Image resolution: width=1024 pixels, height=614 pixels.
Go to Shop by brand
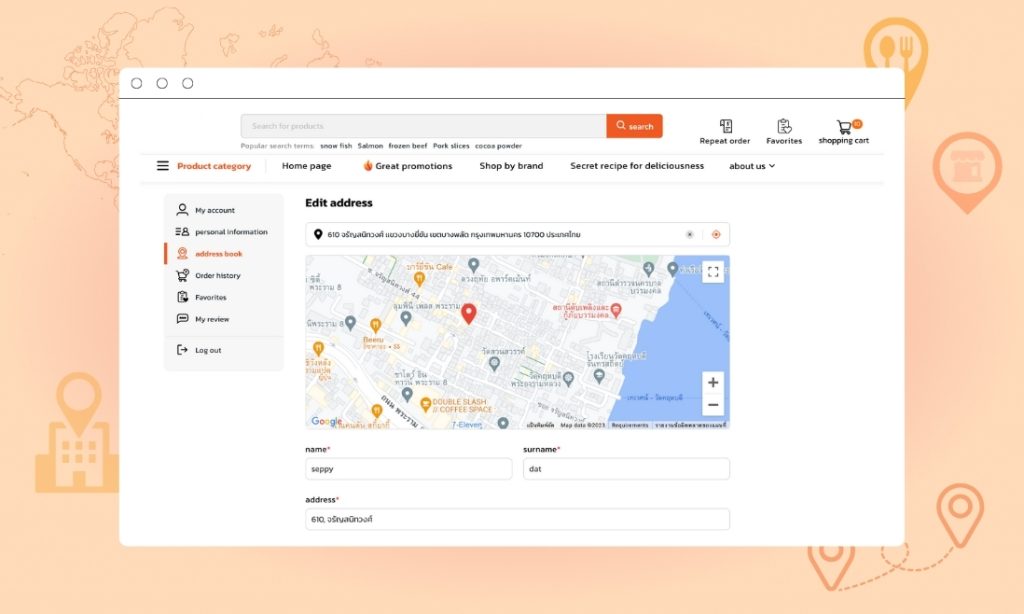(x=511, y=166)
